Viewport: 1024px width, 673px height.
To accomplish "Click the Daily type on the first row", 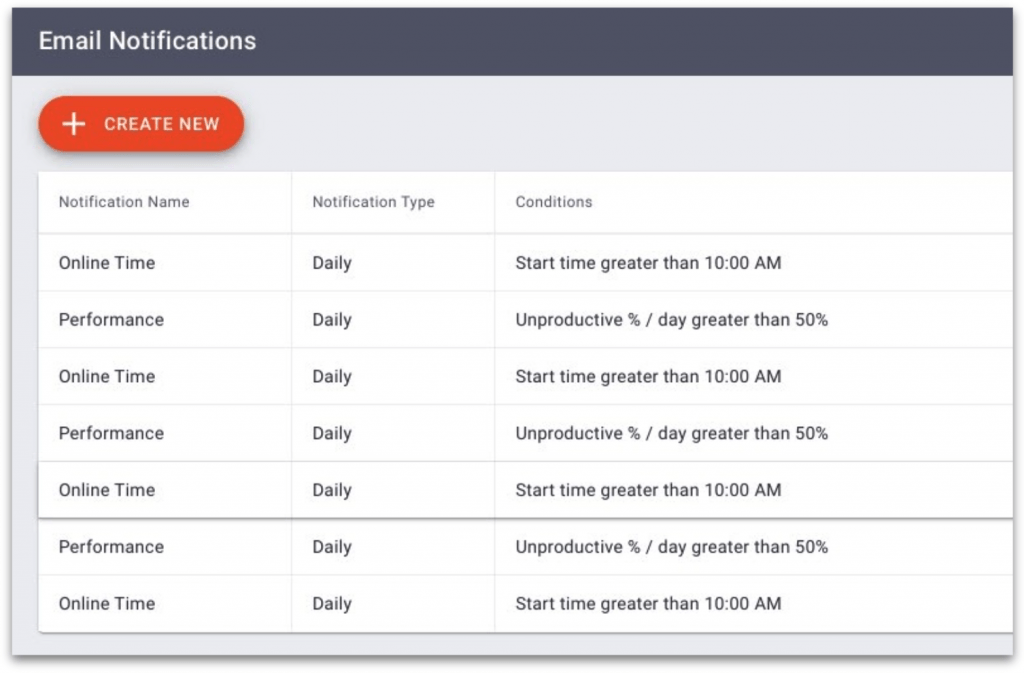I will 331,263.
